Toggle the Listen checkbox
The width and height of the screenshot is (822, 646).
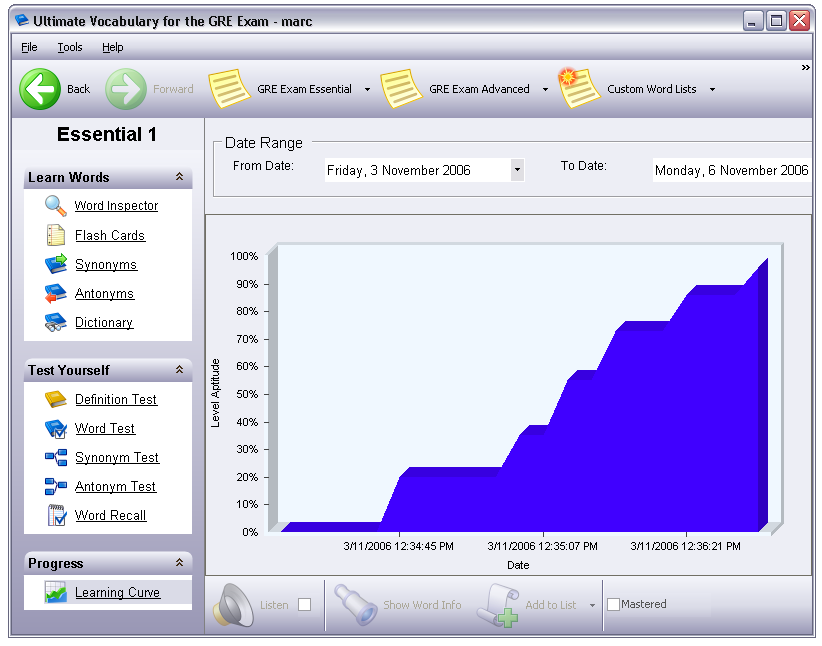(305, 605)
